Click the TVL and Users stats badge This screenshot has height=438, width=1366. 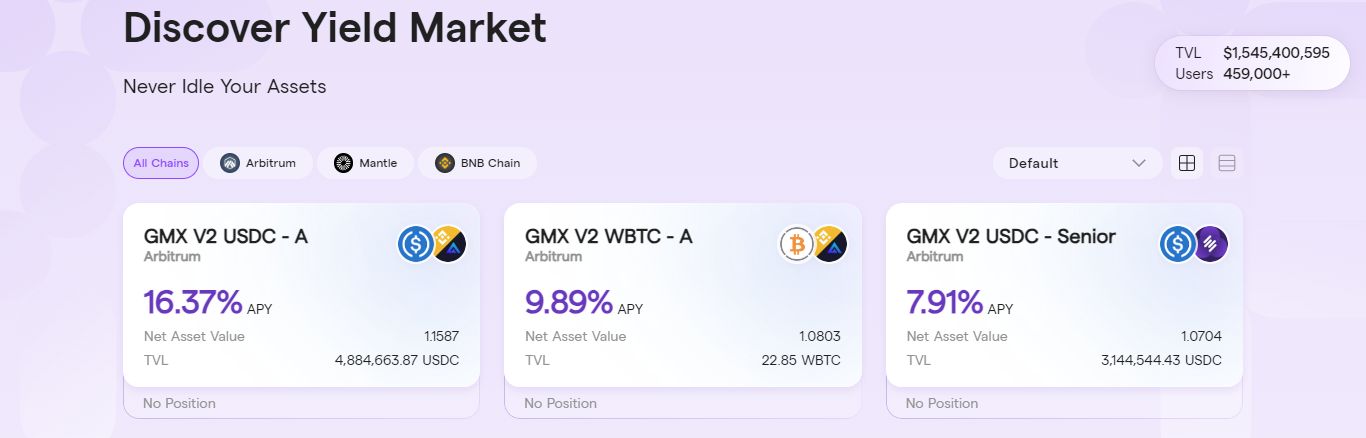point(1252,63)
